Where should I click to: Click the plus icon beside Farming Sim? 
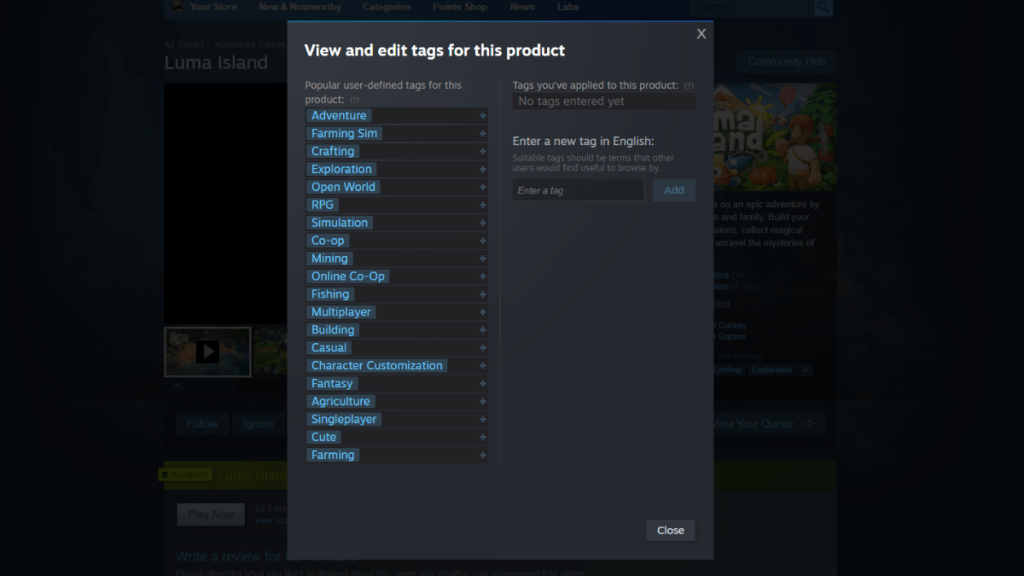pyautogui.click(x=482, y=133)
